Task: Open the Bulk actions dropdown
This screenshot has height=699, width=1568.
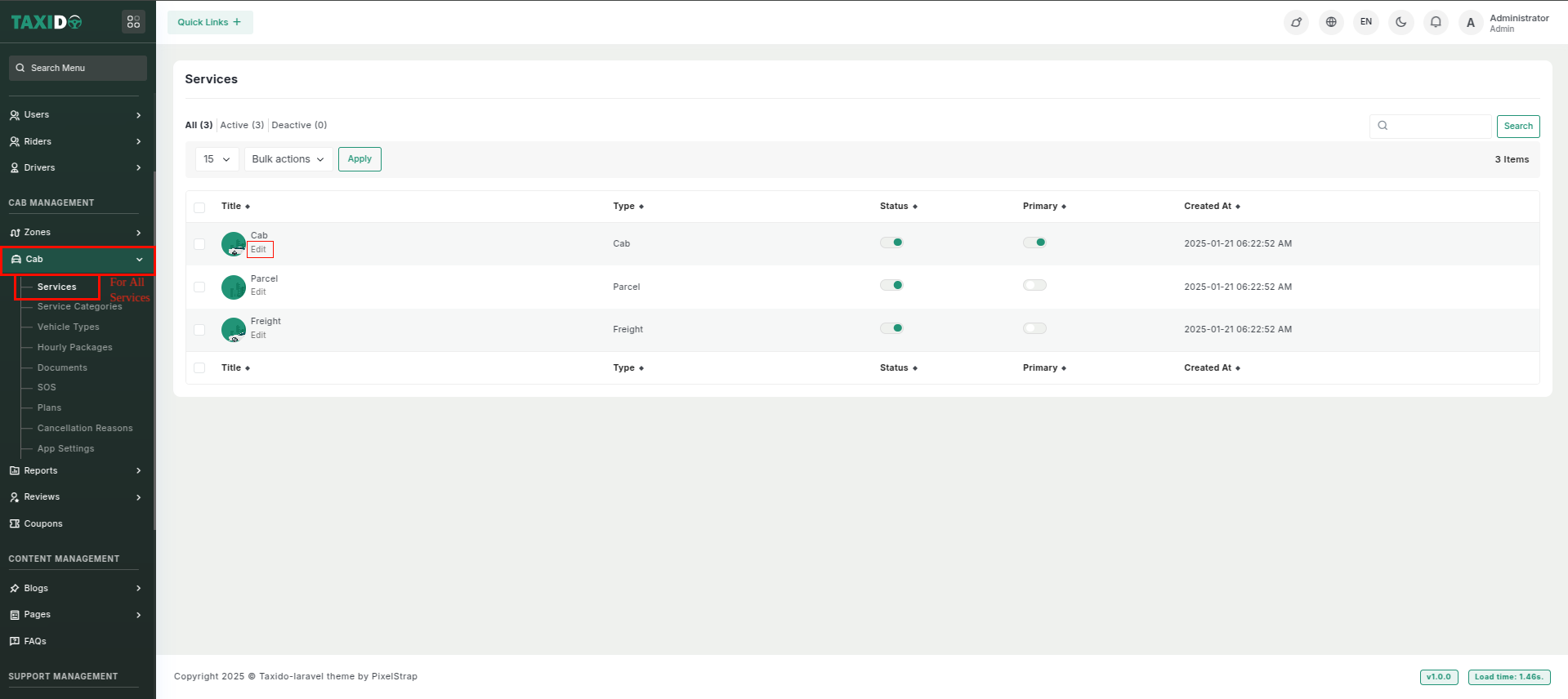Action: (x=288, y=159)
